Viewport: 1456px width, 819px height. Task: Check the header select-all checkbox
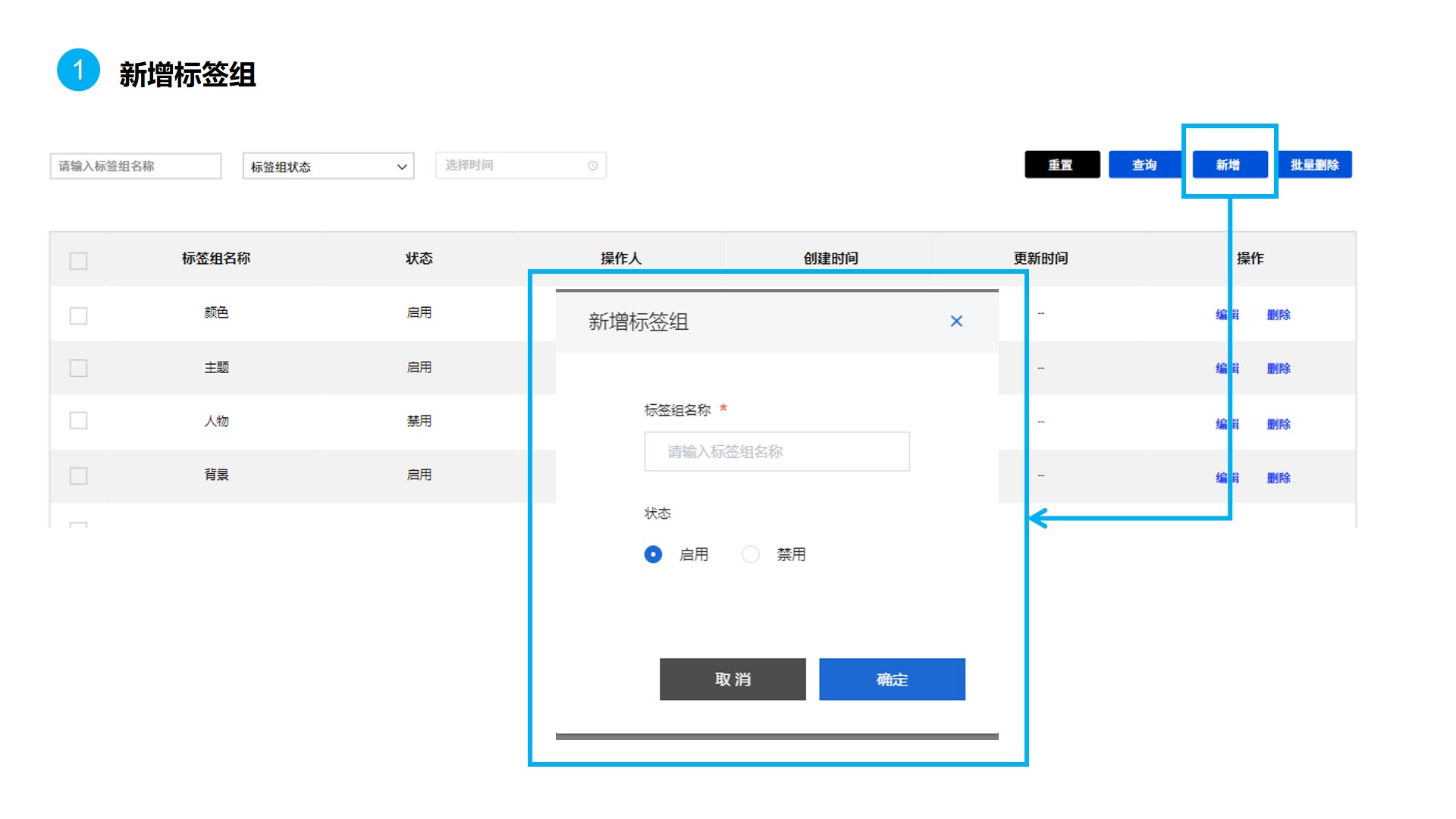[78, 261]
